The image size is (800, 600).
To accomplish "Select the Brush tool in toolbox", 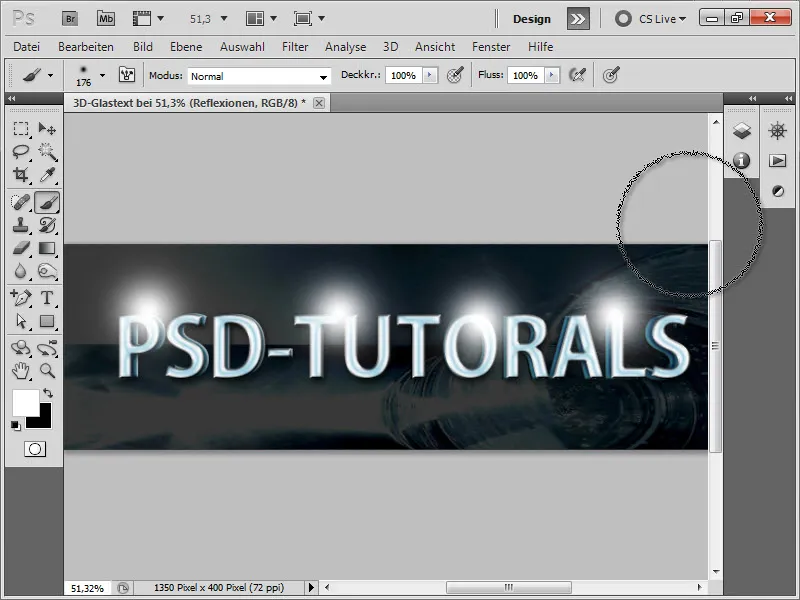I will click(47, 203).
